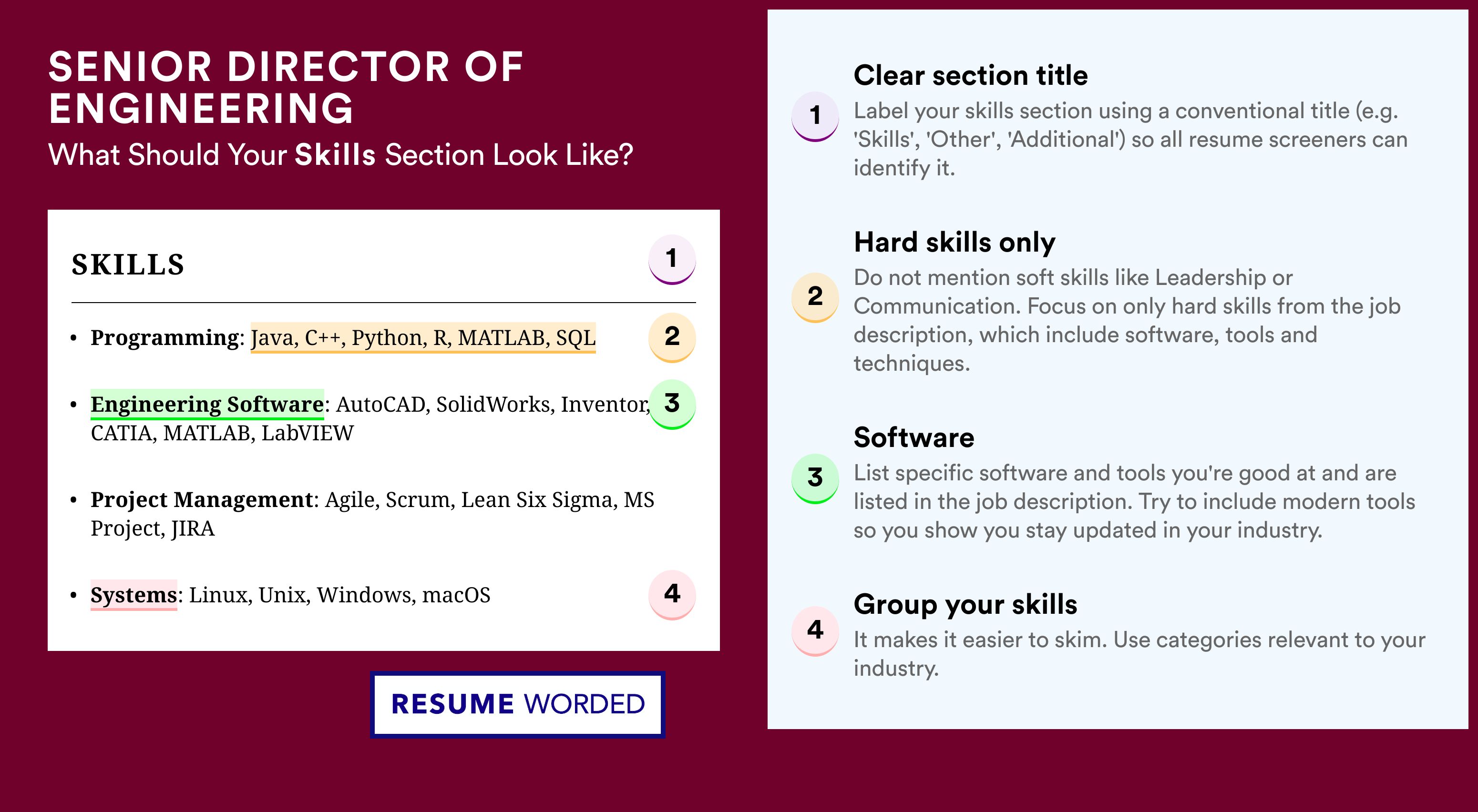Screen dimensions: 1478x812
Task: Click the SKILLS section title
Action: [x=128, y=264]
